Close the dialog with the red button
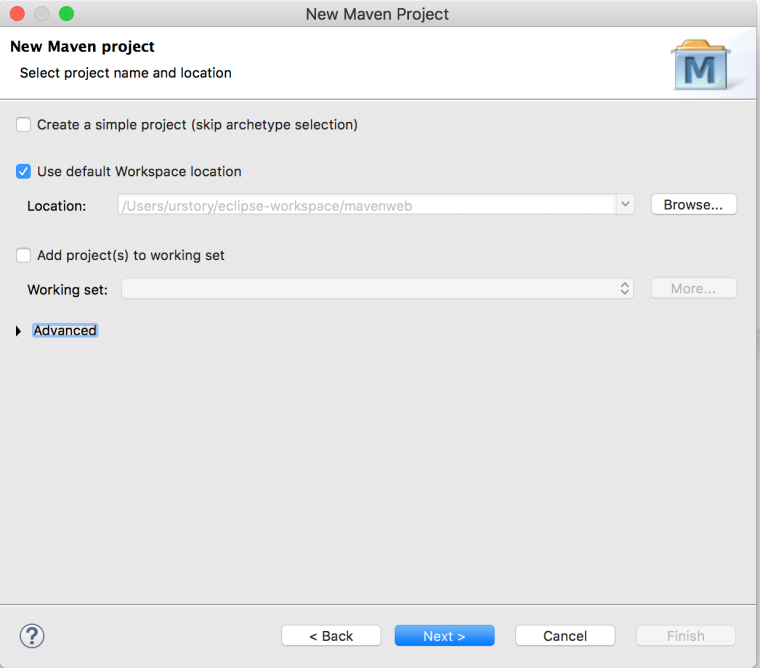The width and height of the screenshot is (760, 668). tap(17, 14)
